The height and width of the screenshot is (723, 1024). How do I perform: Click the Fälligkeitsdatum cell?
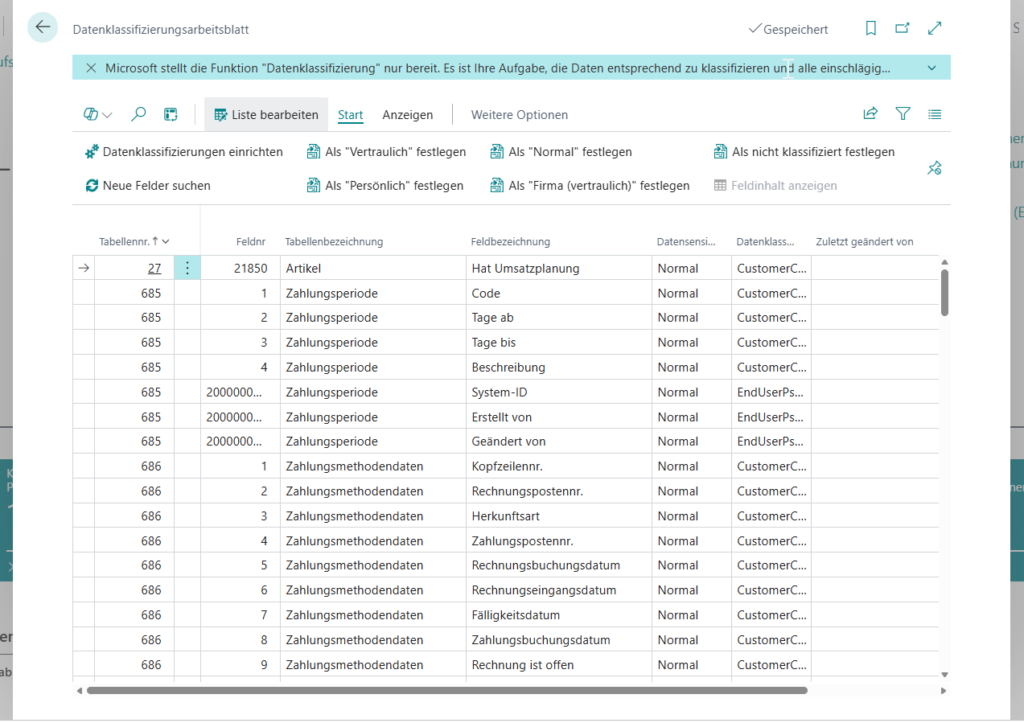pyautogui.click(x=559, y=615)
